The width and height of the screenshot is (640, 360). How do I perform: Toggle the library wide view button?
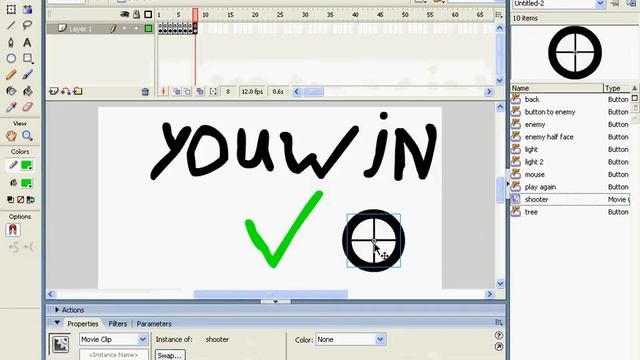[x=635, y=98]
